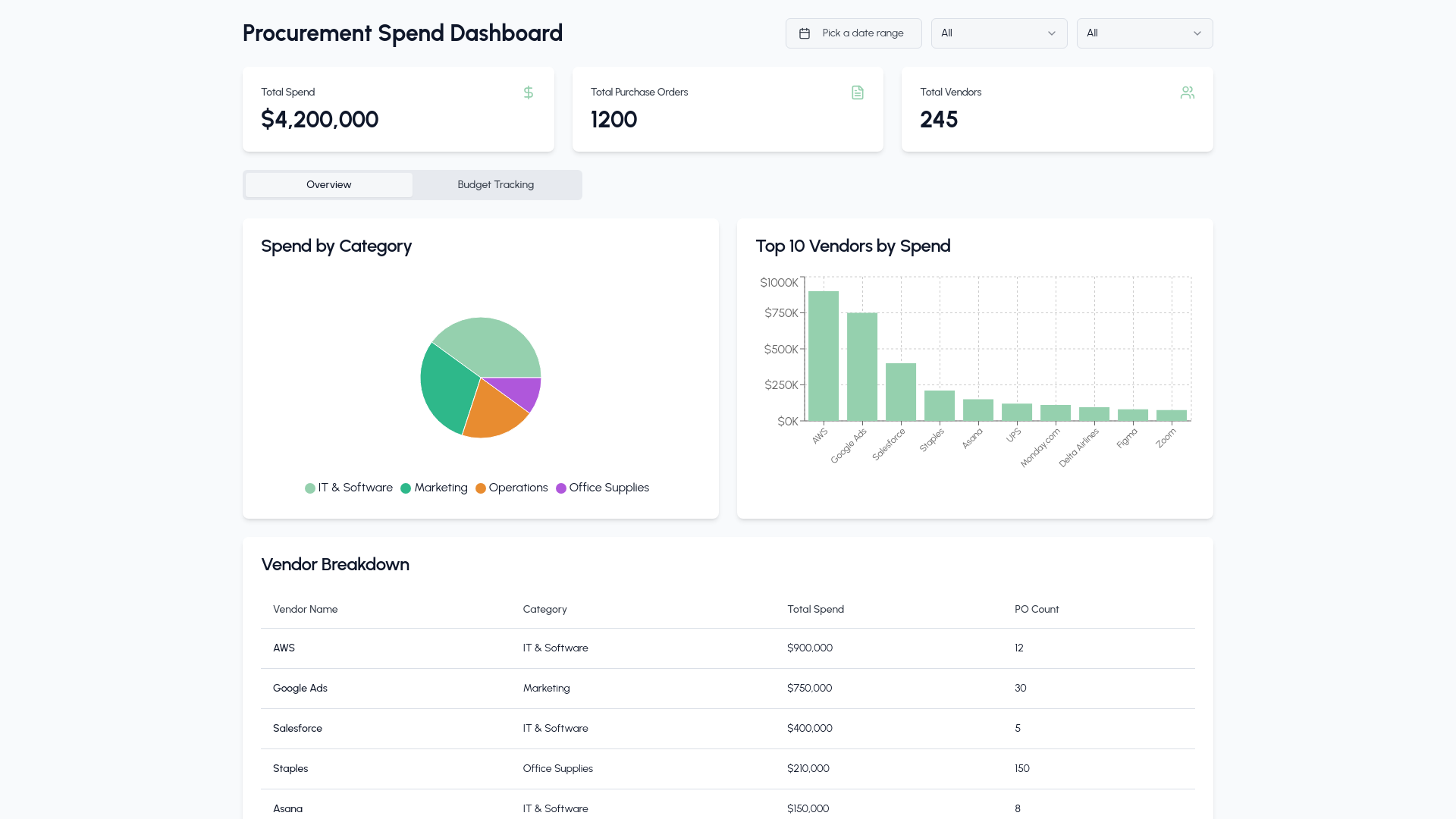Click the document icon on Total Purchase Orders

[x=858, y=93]
